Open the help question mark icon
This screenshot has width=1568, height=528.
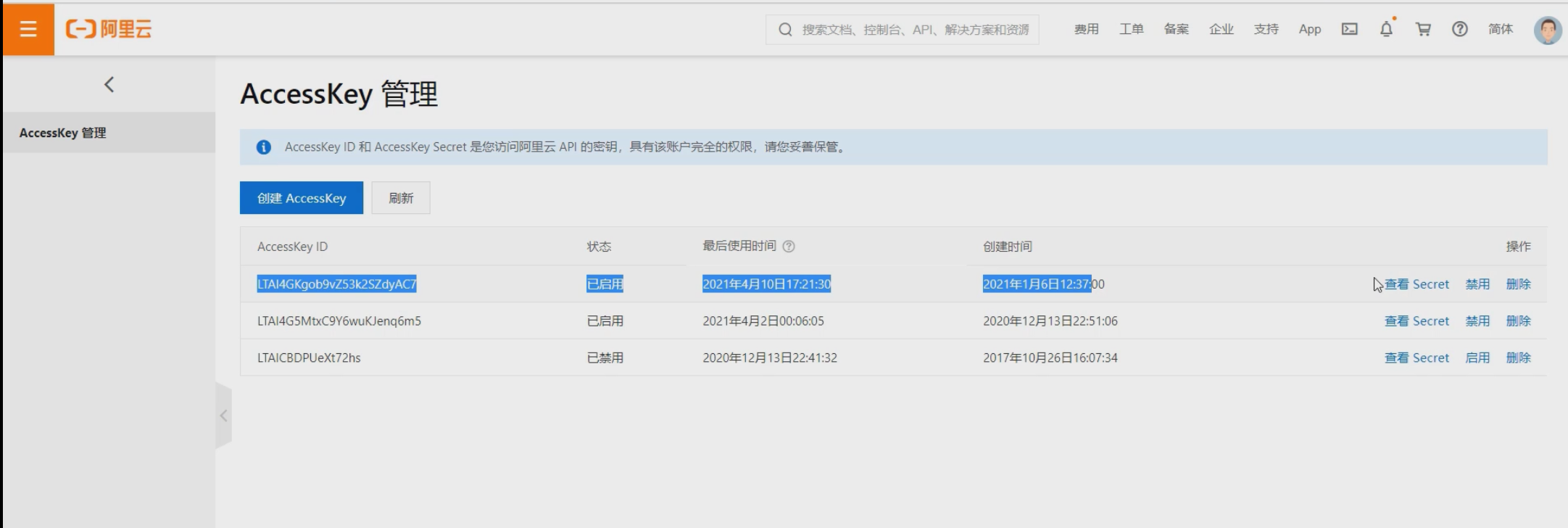click(1459, 29)
